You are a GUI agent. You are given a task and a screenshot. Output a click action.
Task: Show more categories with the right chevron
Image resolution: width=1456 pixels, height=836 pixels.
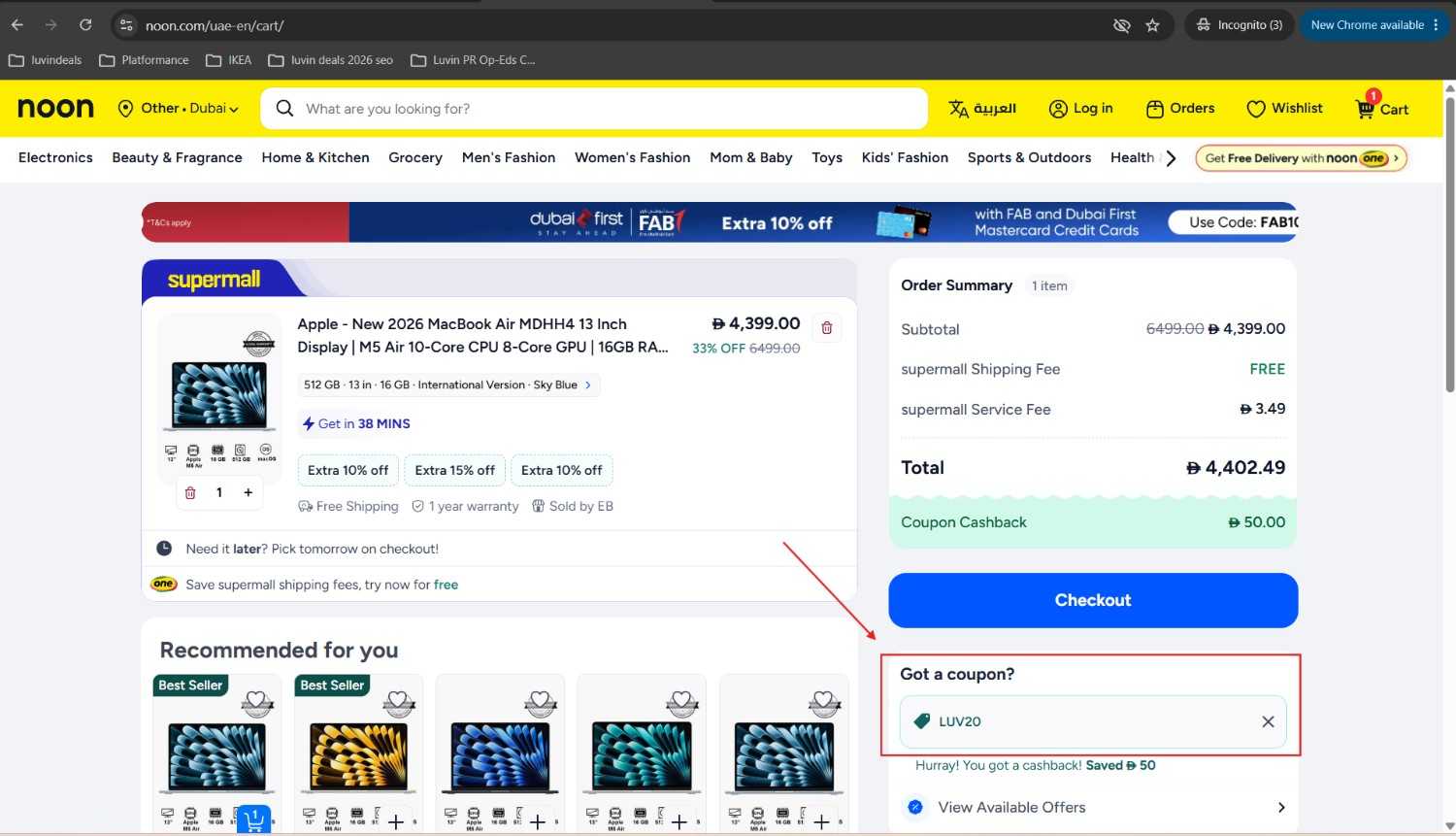1172,158
